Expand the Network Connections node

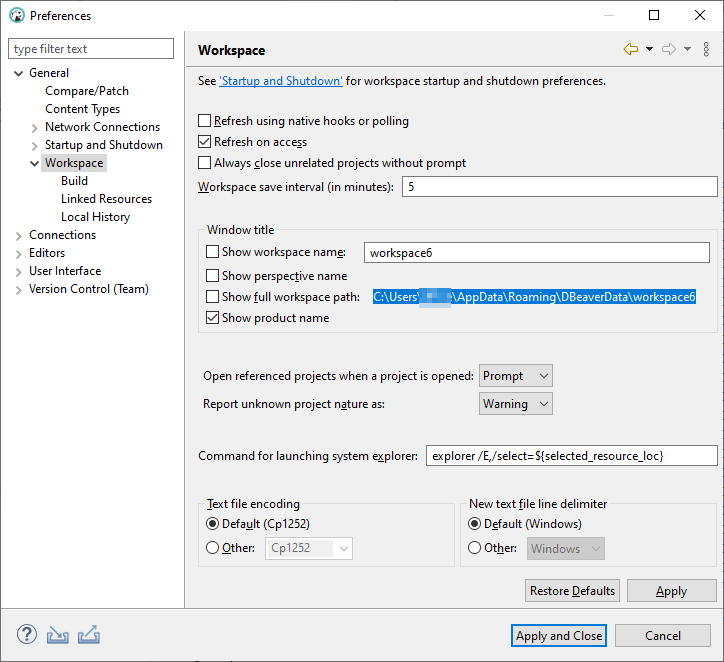coord(35,128)
